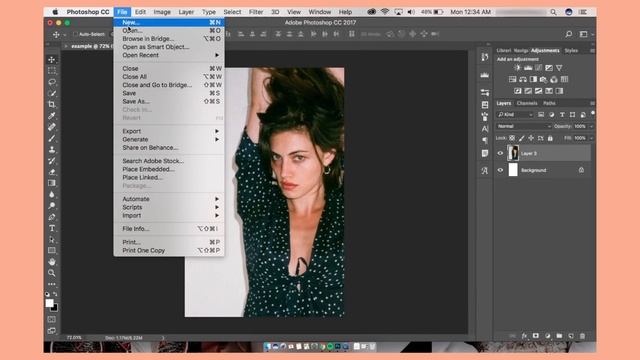Viewport: 640px width, 360px height.
Task: Open the Edit Toolbar three-dots button
Action: (52, 284)
